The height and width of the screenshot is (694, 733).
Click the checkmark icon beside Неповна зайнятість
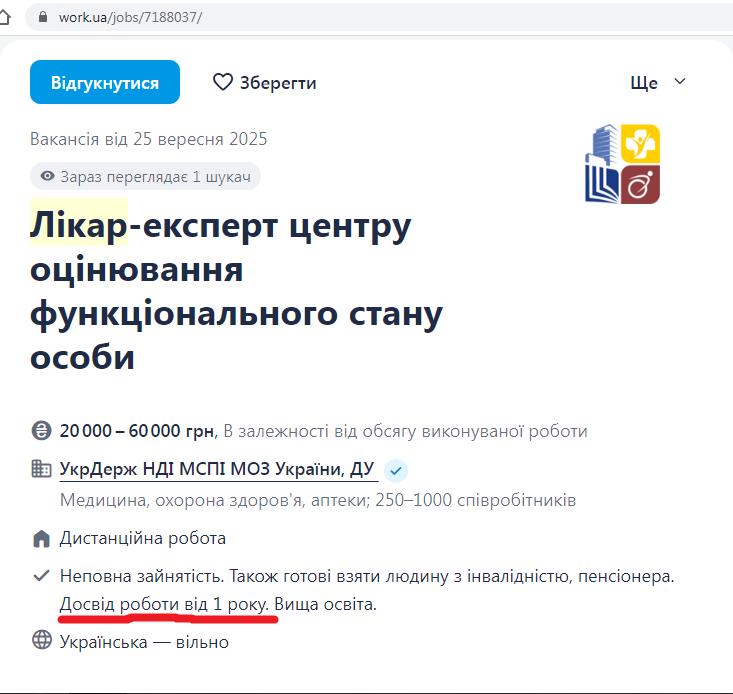[41, 576]
